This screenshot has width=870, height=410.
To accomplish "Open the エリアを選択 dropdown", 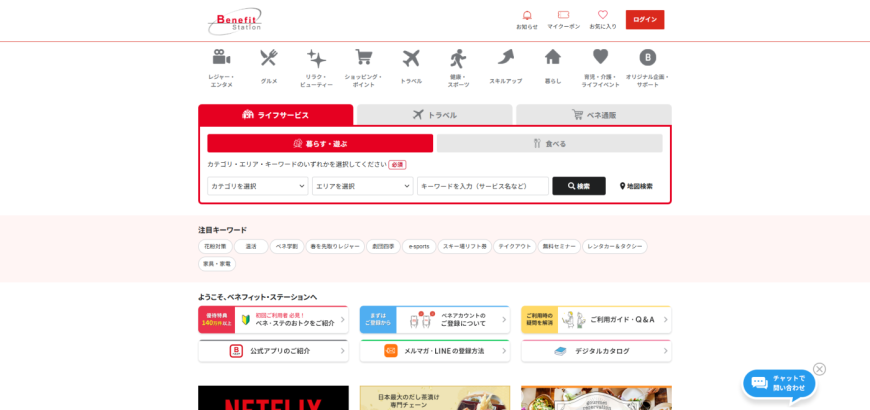I will click(363, 186).
